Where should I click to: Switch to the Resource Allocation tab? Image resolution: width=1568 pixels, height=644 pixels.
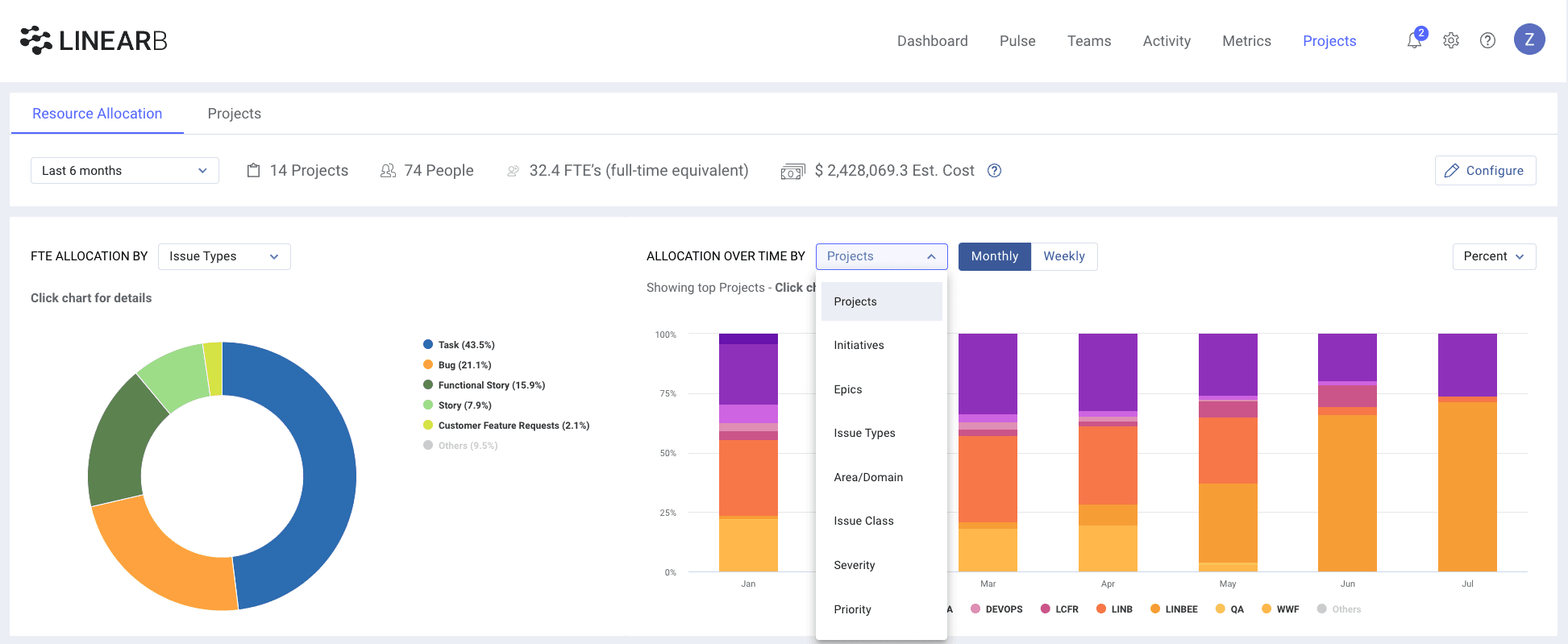(98, 114)
